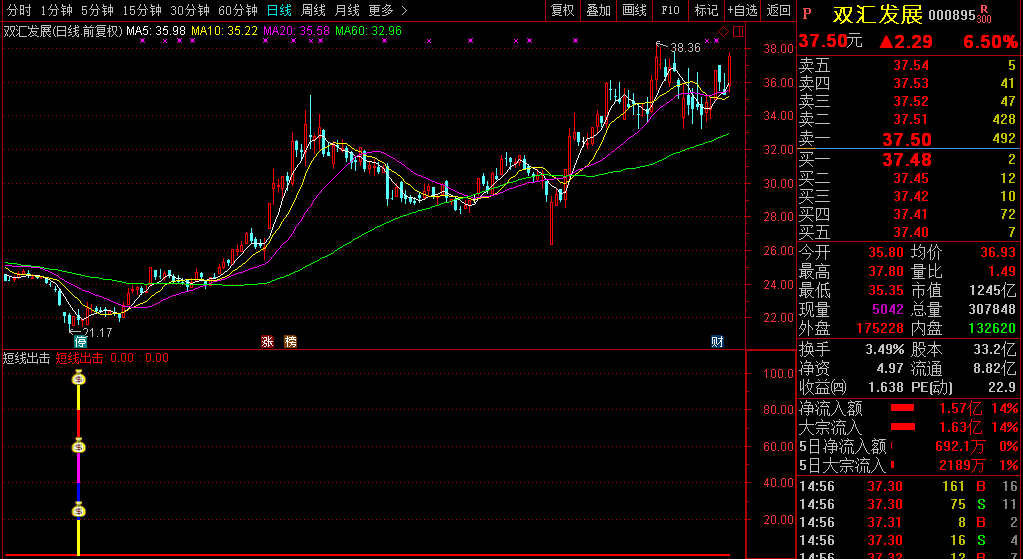The image size is (1023, 559).
Task: Click the 标记 mark button
Action: [x=706, y=10]
